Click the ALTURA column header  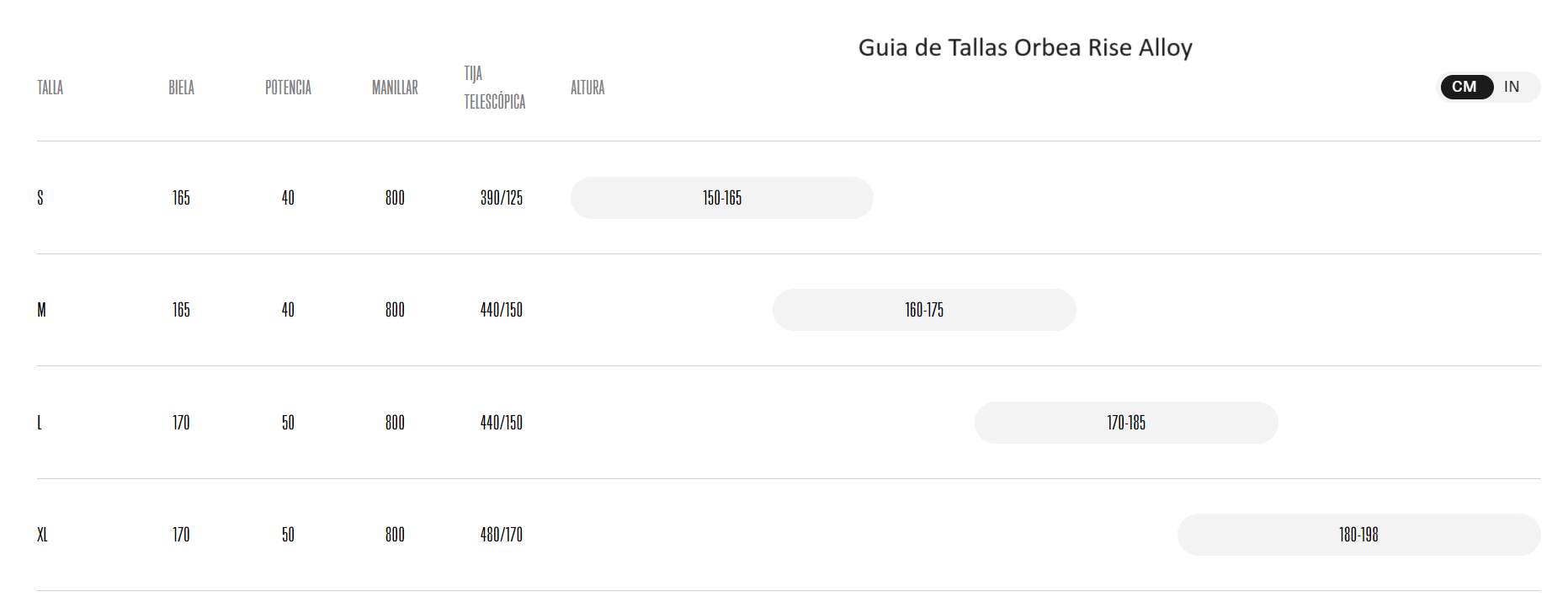point(587,87)
